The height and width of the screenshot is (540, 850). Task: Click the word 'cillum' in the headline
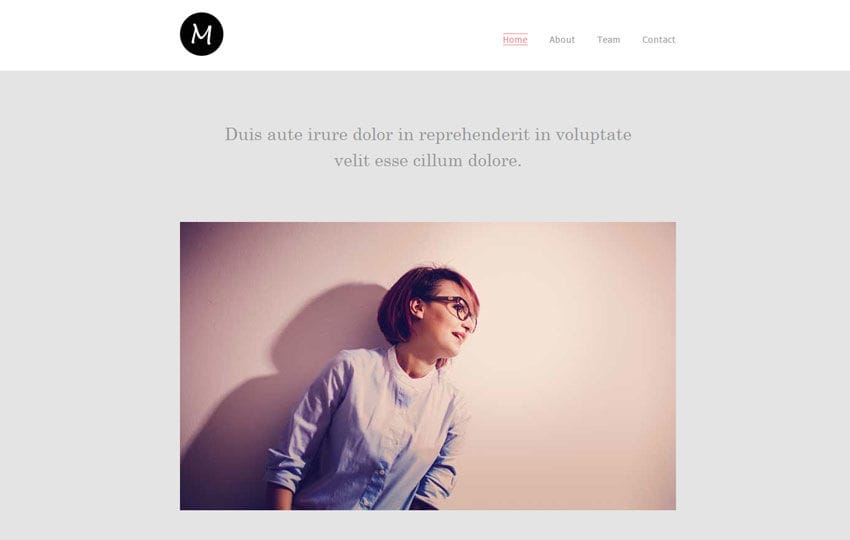(x=438, y=160)
